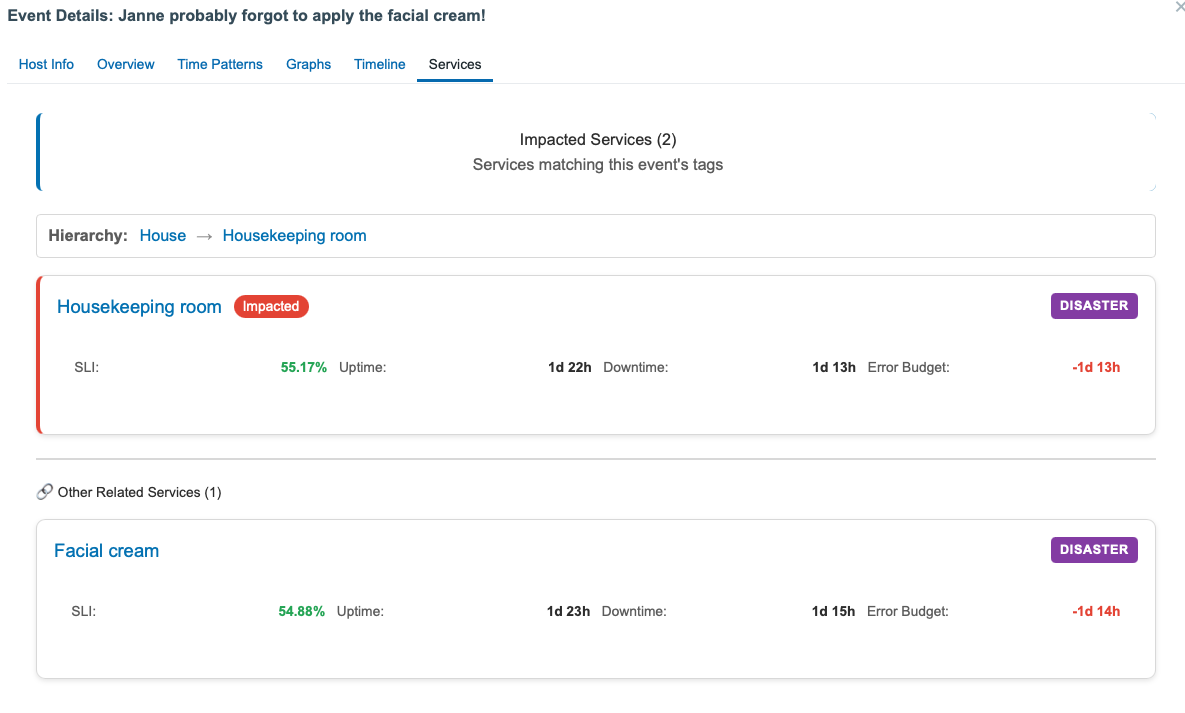Open the Timeline tab
1185x713 pixels.
click(380, 64)
